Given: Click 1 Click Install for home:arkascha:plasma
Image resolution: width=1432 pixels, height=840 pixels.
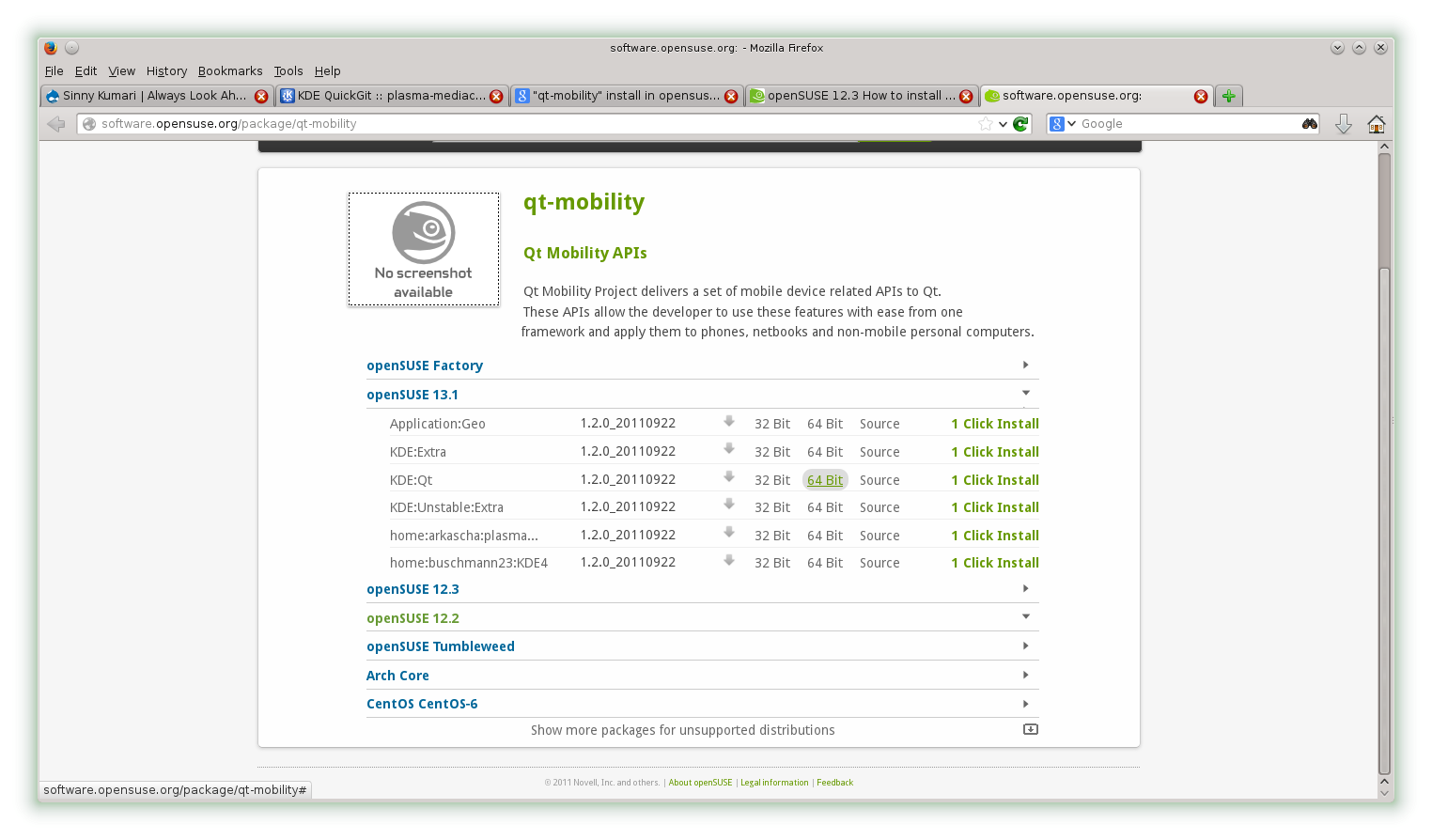Looking at the screenshot, I should pos(995,536).
